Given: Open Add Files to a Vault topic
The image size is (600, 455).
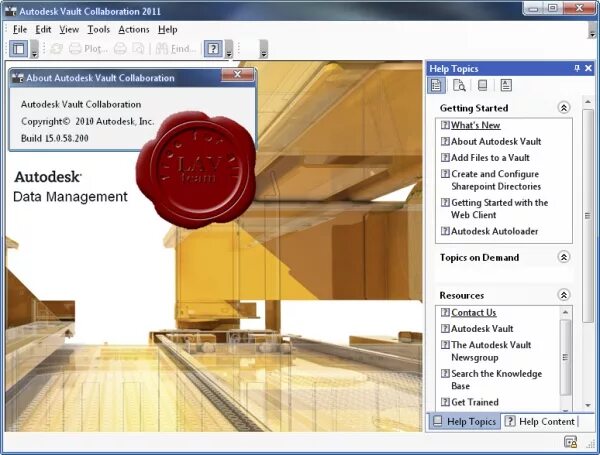Looking at the screenshot, I should coord(490,158).
